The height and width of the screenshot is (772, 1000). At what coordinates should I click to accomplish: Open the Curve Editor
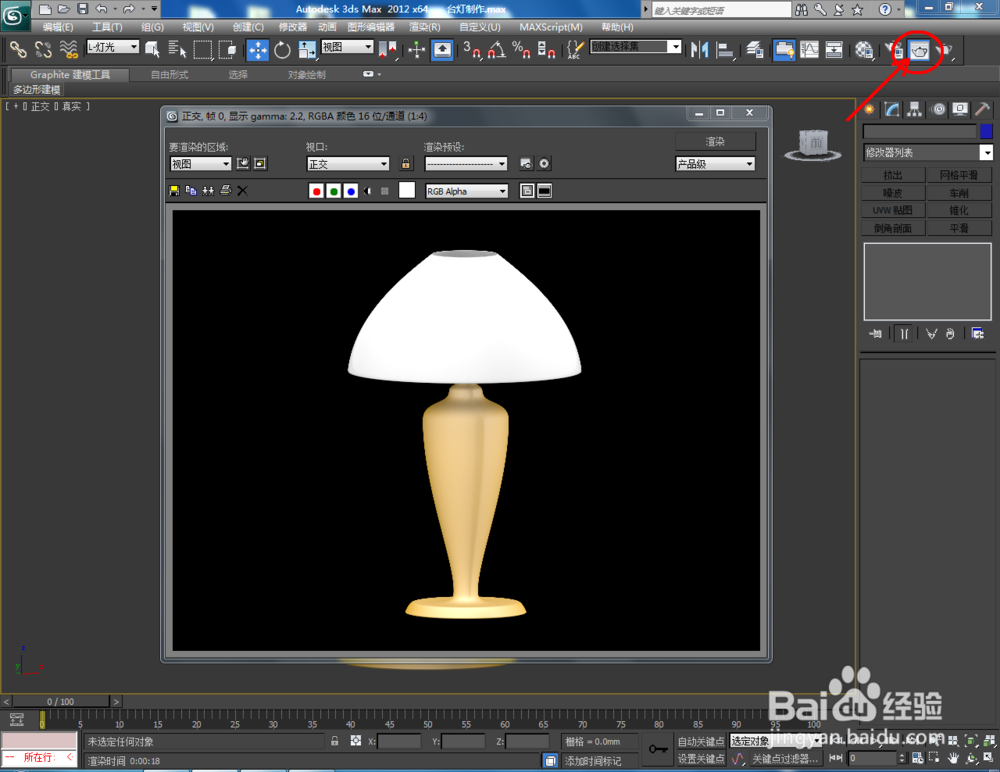coord(809,49)
